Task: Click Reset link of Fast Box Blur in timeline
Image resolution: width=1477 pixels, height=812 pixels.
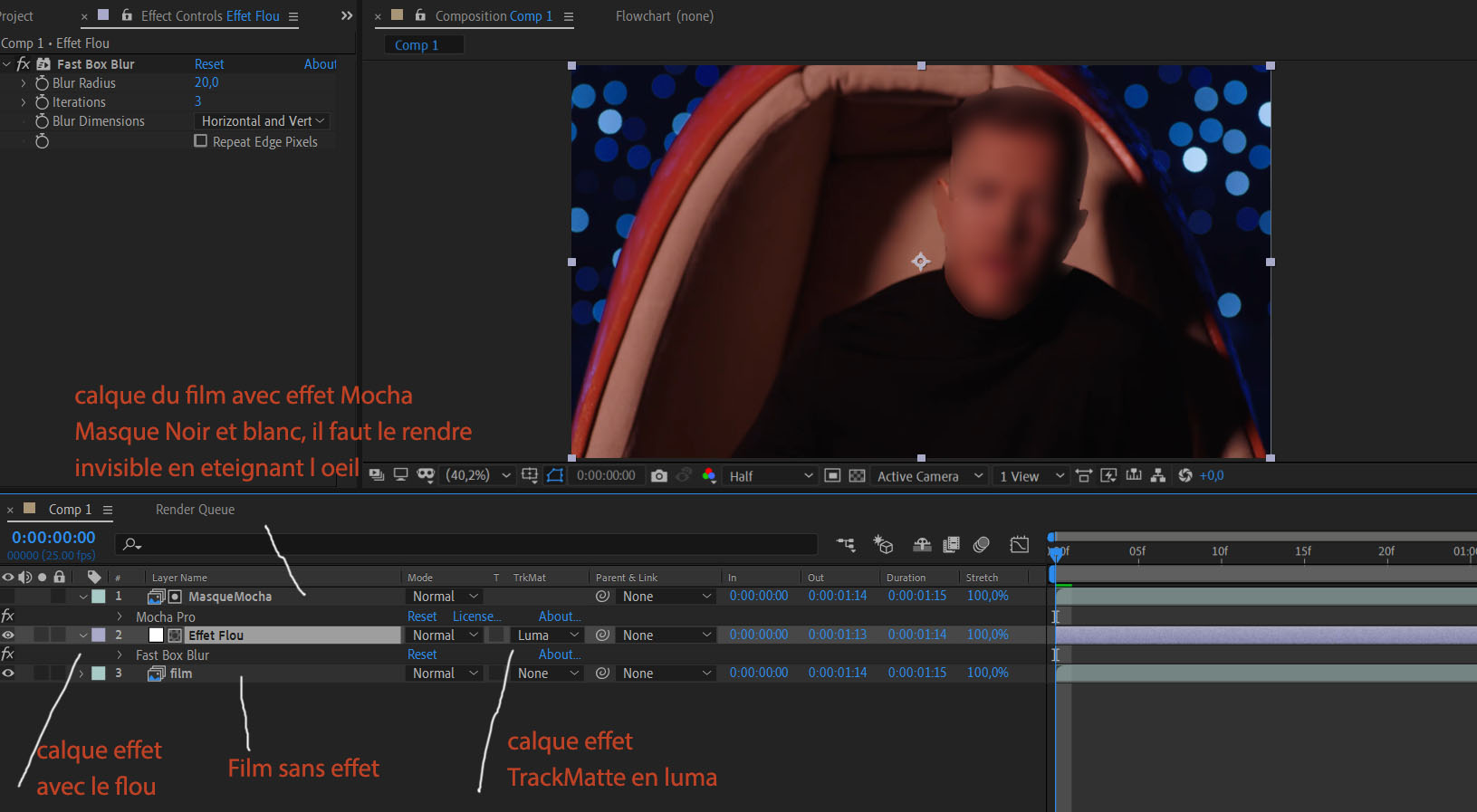Action: click(x=422, y=654)
